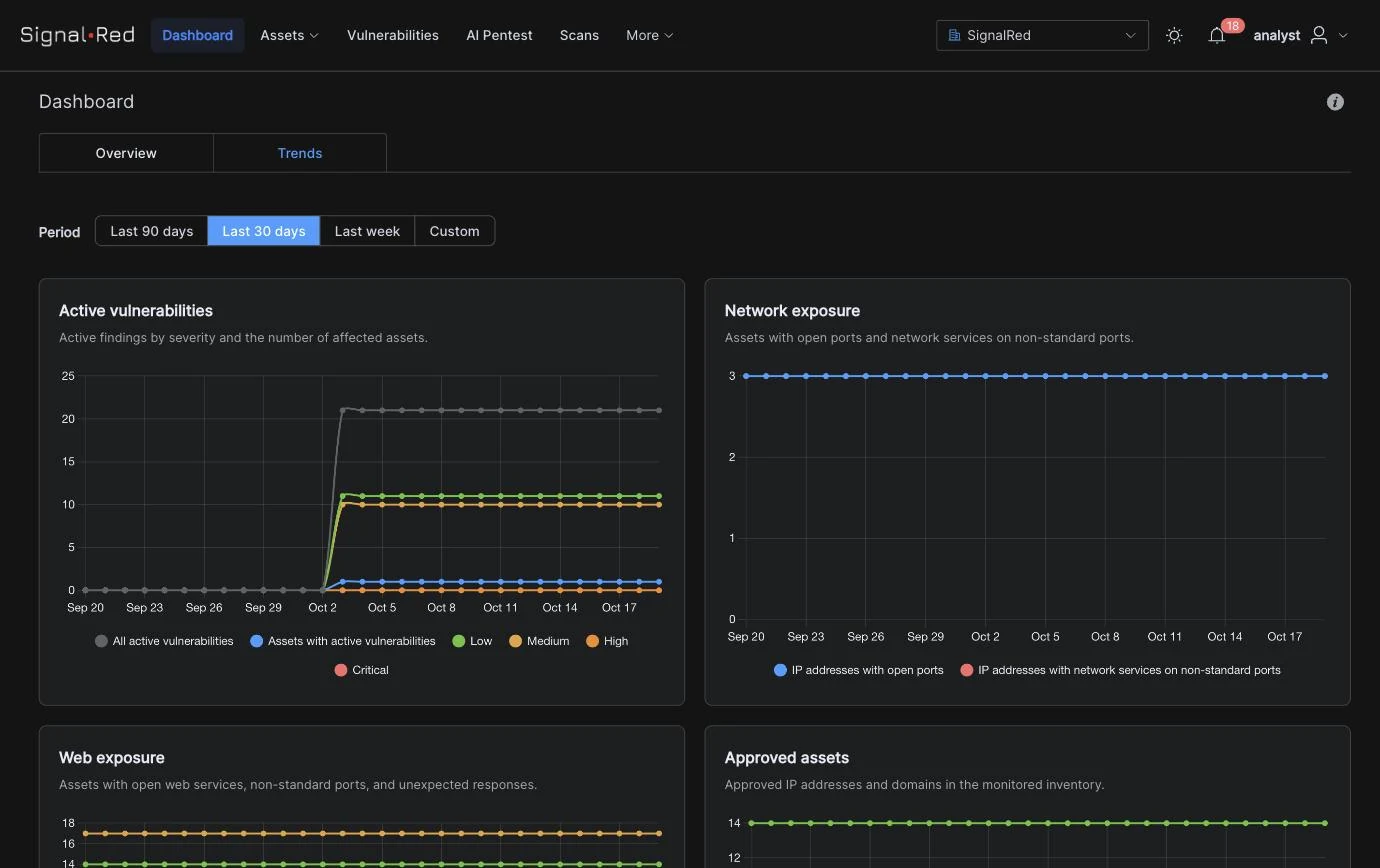Open the Scans page
This screenshot has height=868, width=1380.
[579, 35]
